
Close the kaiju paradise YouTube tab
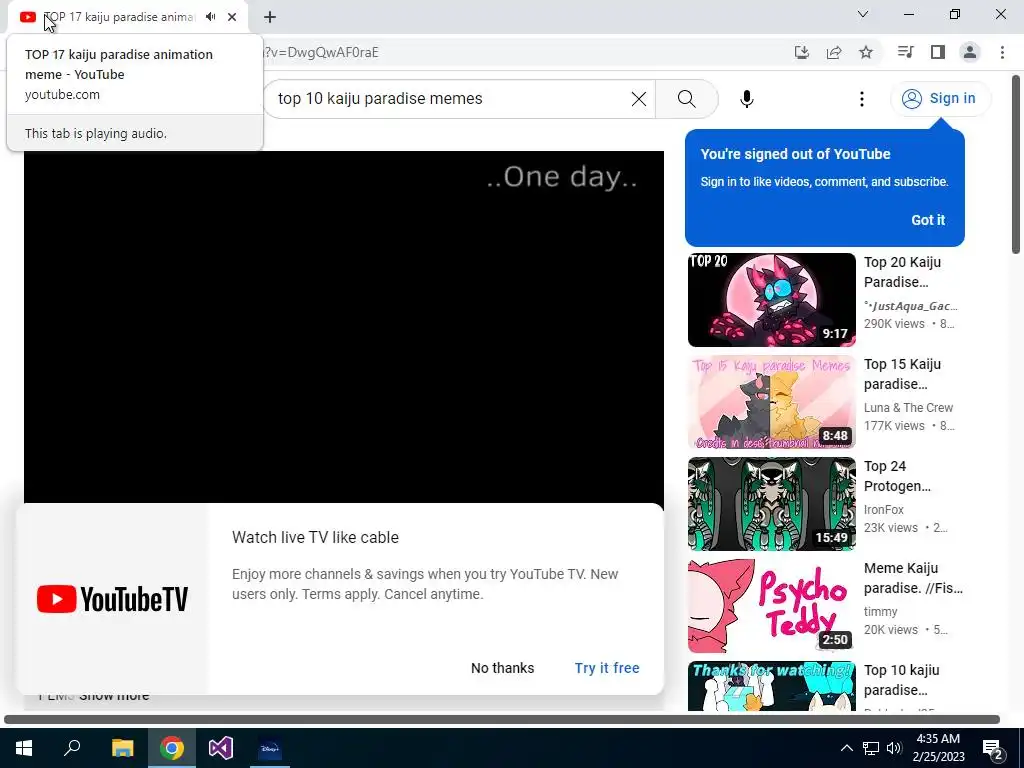tap(232, 17)
